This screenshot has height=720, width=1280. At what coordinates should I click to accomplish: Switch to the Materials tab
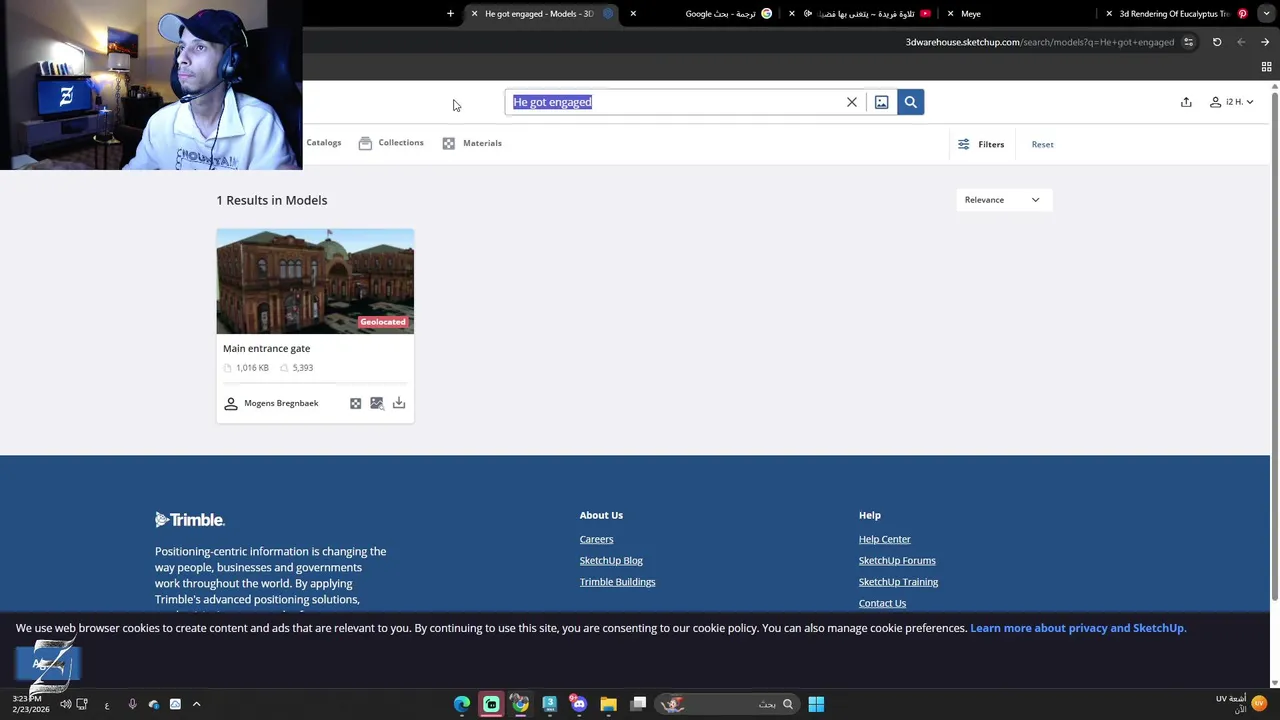472,143
